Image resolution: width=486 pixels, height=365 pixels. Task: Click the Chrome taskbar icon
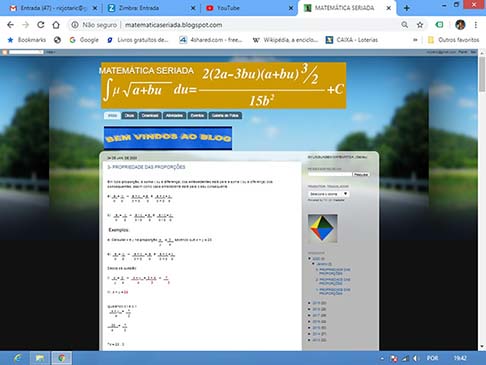pos(61,358)
